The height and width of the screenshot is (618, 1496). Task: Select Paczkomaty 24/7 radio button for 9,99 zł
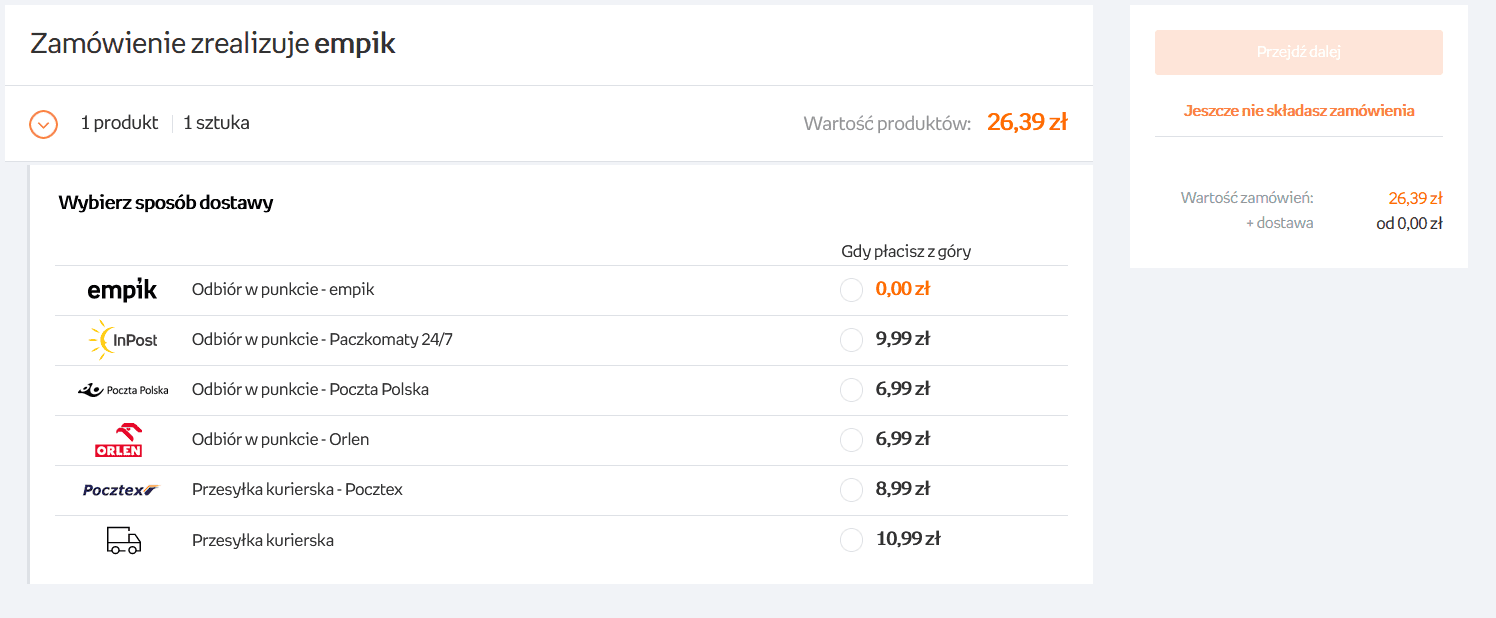[x=851, y=340]
